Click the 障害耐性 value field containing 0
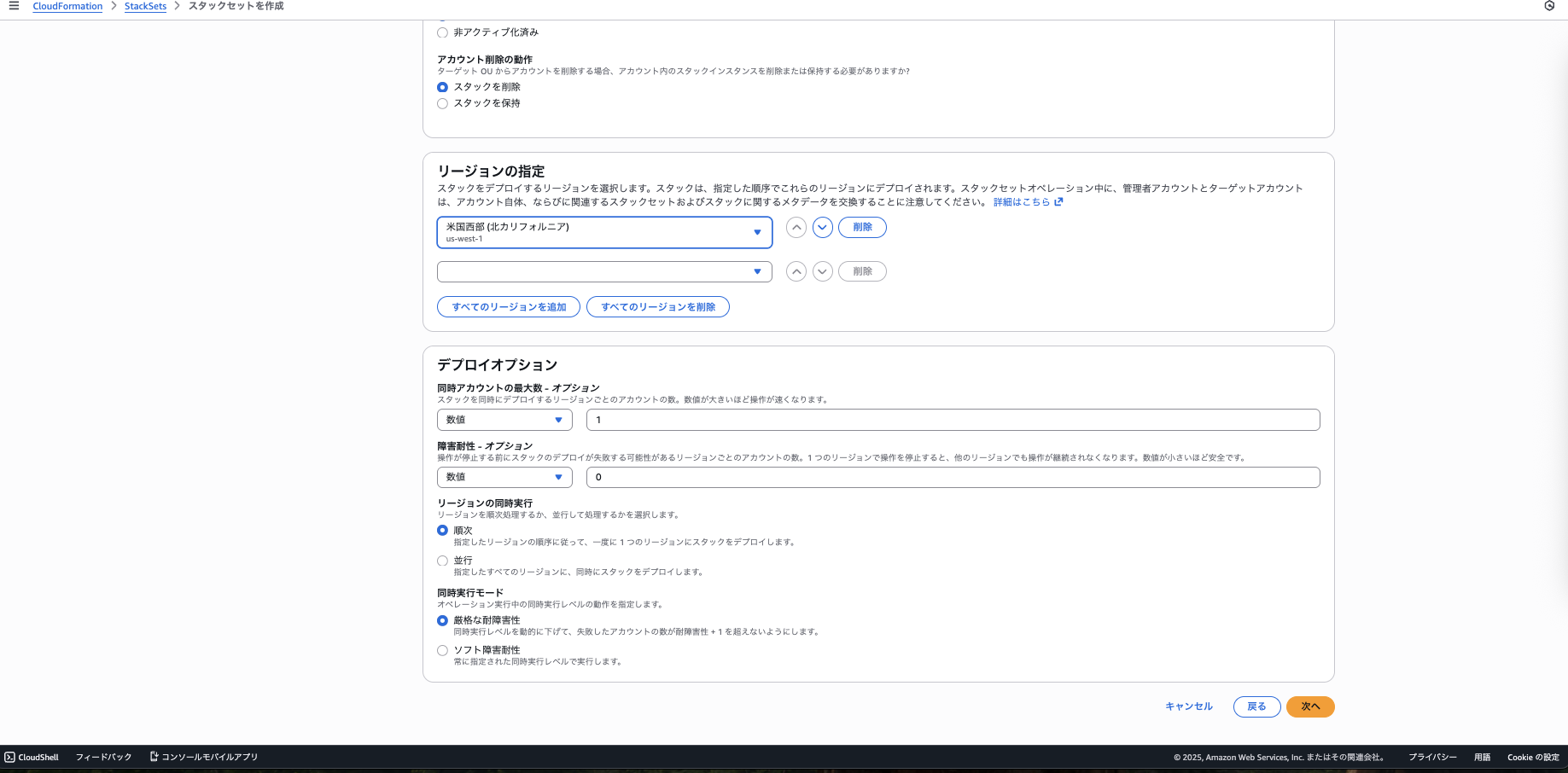 pyautogui.click(x=953, y=477)
